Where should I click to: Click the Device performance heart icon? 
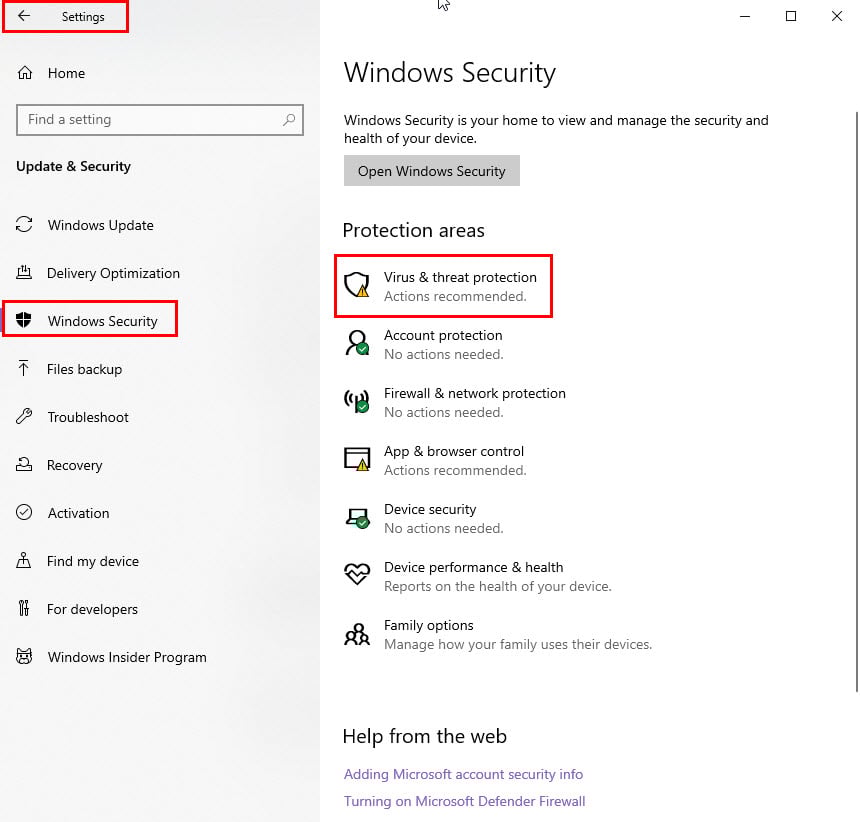point(357,574)
